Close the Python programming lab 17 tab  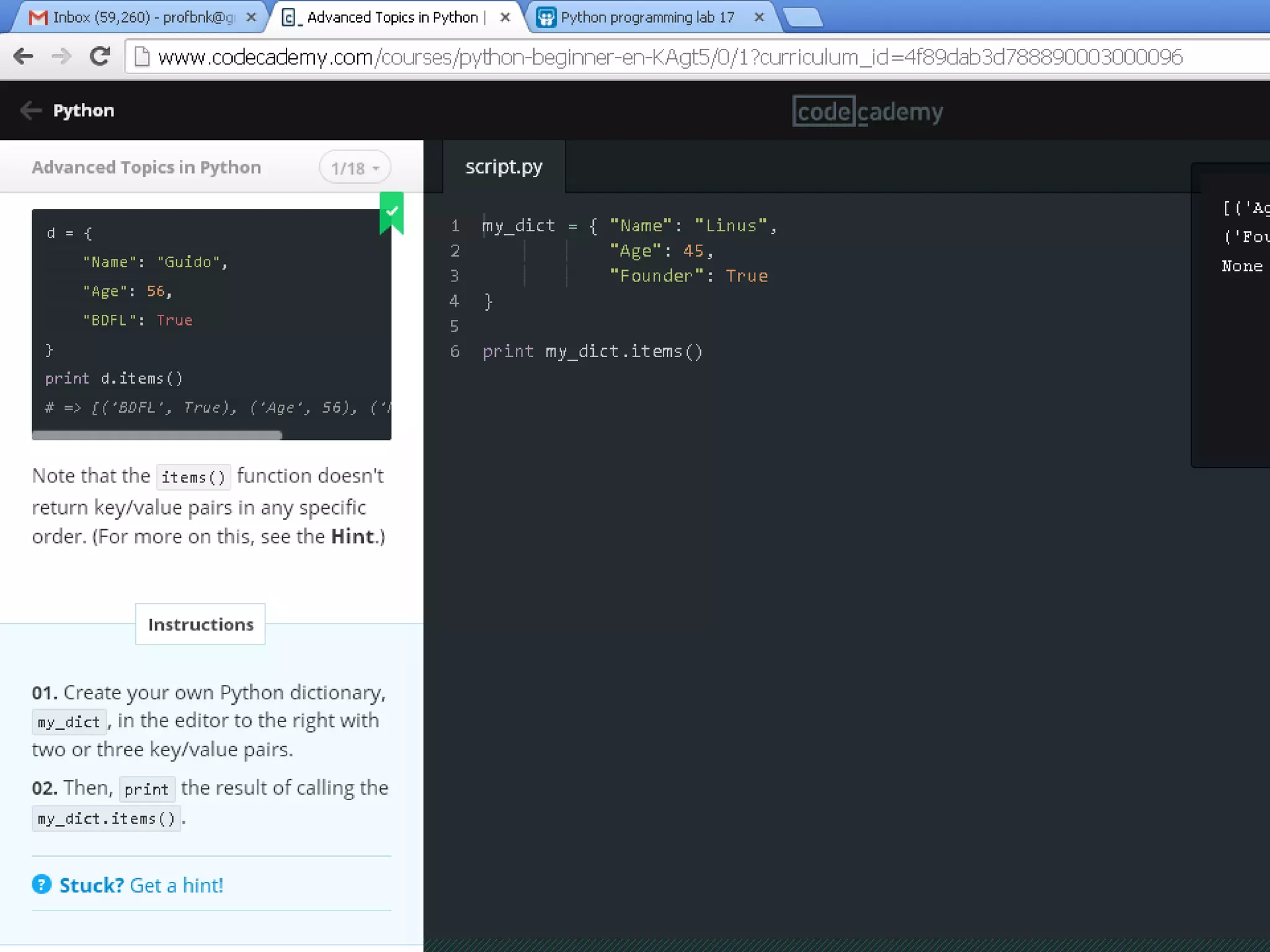(x=759, y=17)
